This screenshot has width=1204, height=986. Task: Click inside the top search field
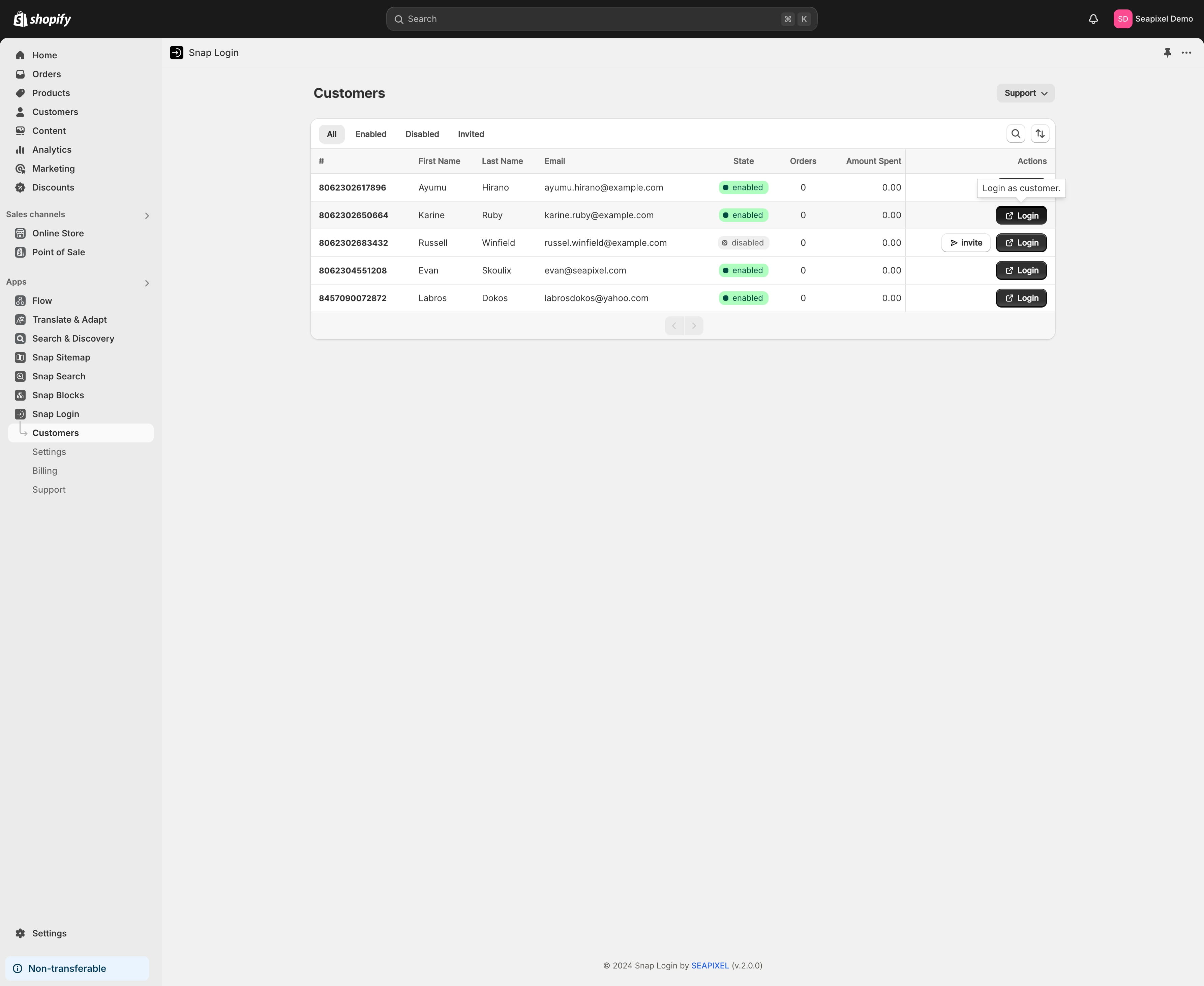pos(601,19)
